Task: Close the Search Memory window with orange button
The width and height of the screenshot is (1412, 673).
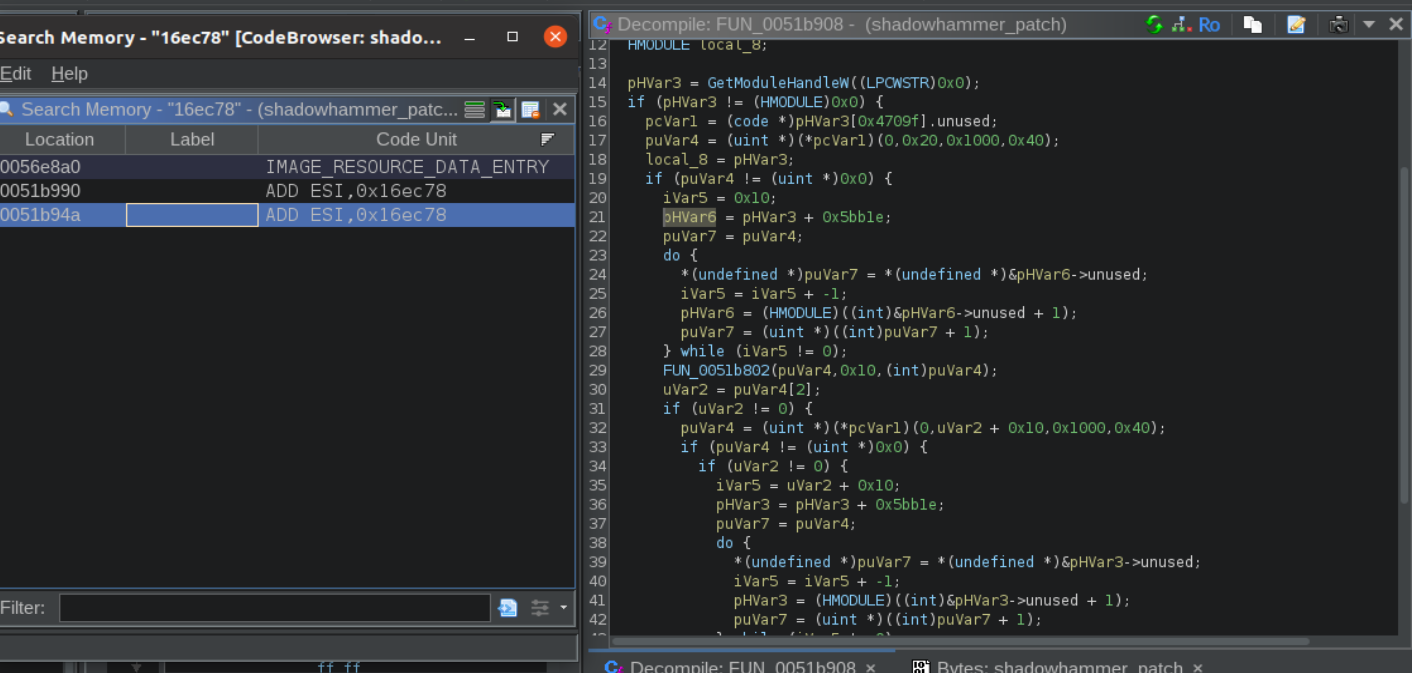Action: (x=556, y=37)
